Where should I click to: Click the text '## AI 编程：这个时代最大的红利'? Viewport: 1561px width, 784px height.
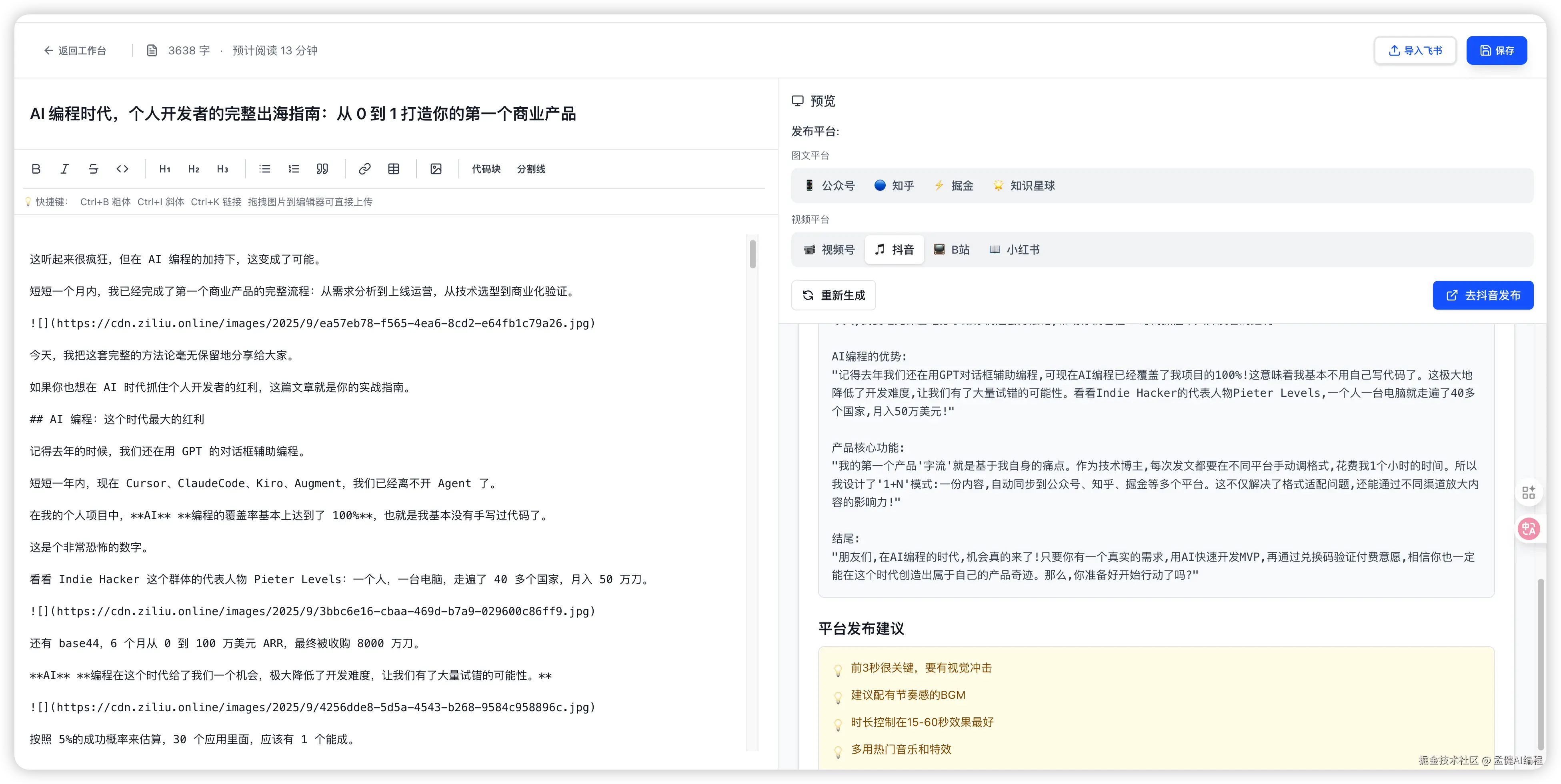point(117,419)
